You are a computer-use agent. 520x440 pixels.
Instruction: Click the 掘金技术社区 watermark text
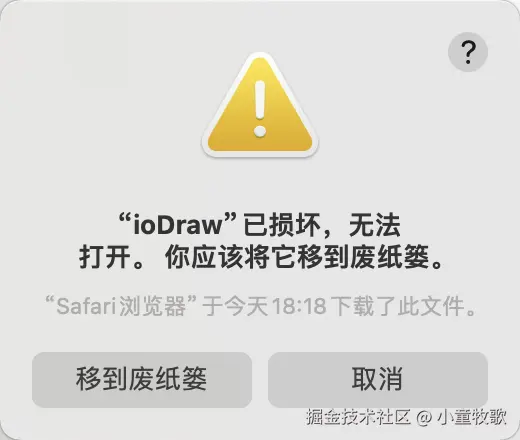tap(358, 417)
